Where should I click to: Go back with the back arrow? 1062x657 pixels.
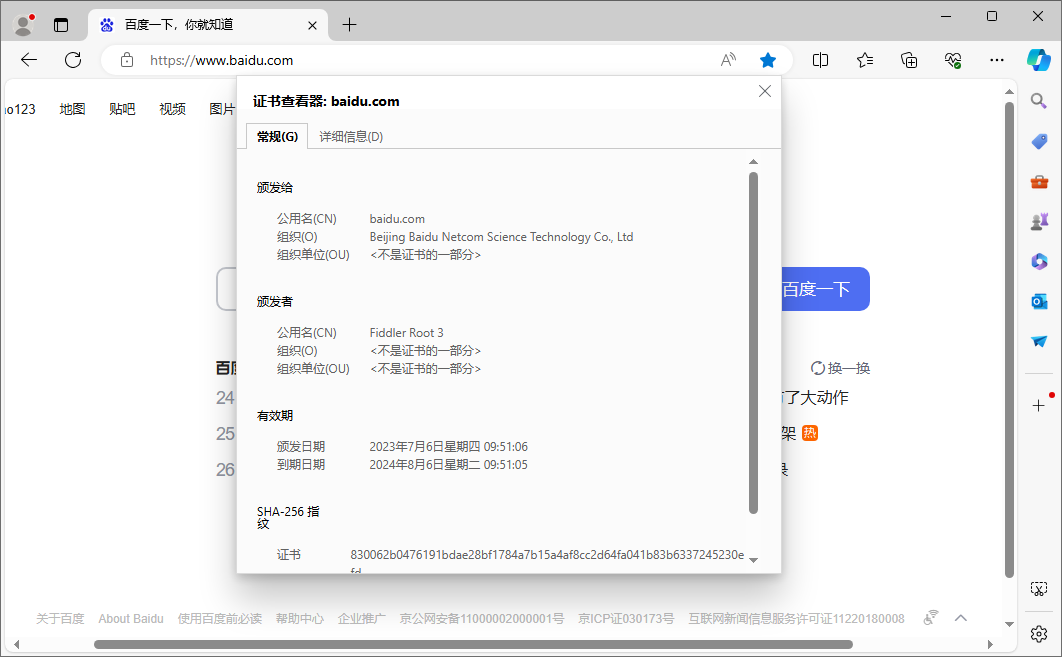tap(28, 60)
